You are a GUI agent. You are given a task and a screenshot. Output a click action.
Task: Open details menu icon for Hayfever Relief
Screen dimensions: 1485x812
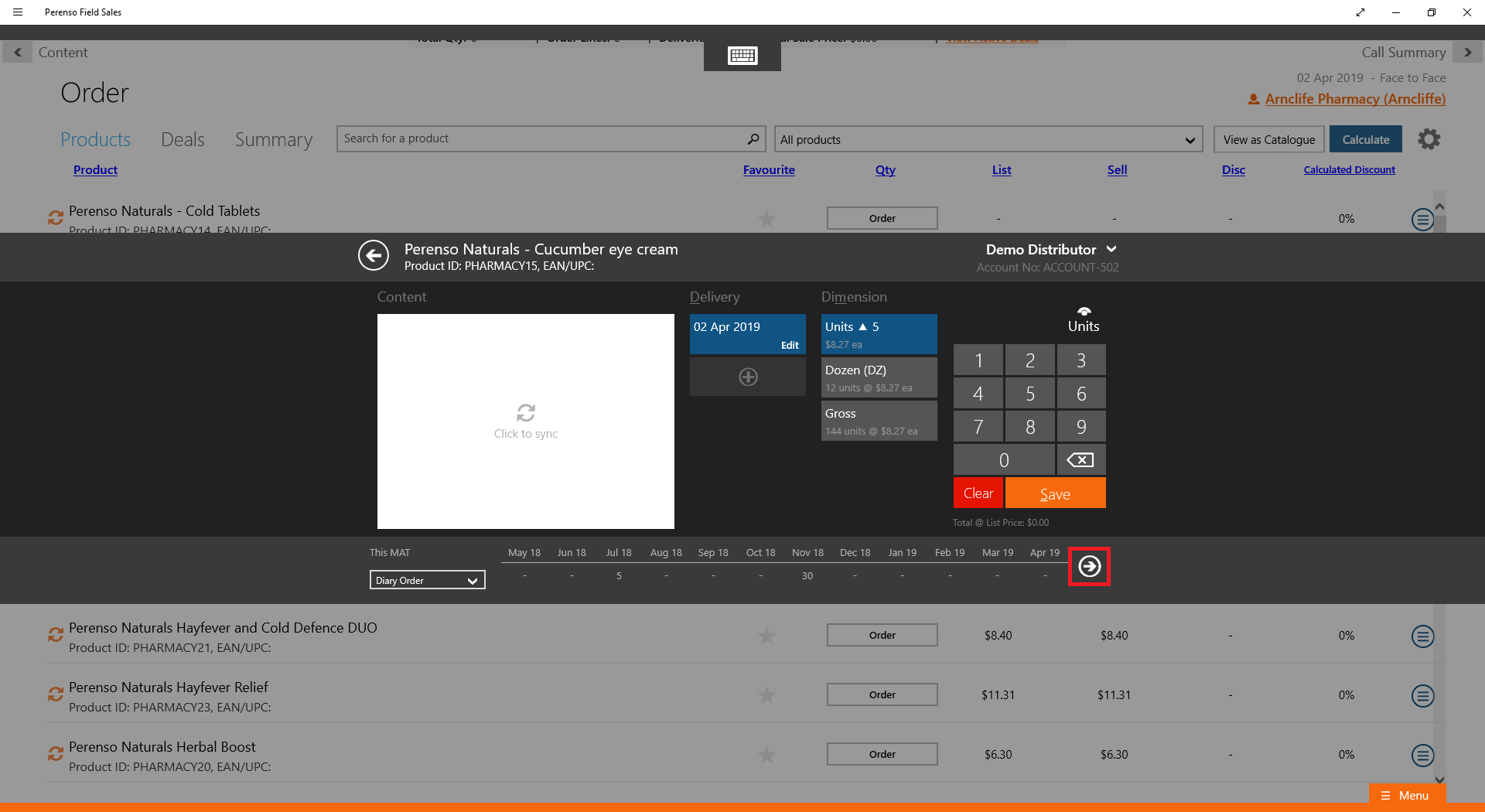click(x=1422, y=696)
